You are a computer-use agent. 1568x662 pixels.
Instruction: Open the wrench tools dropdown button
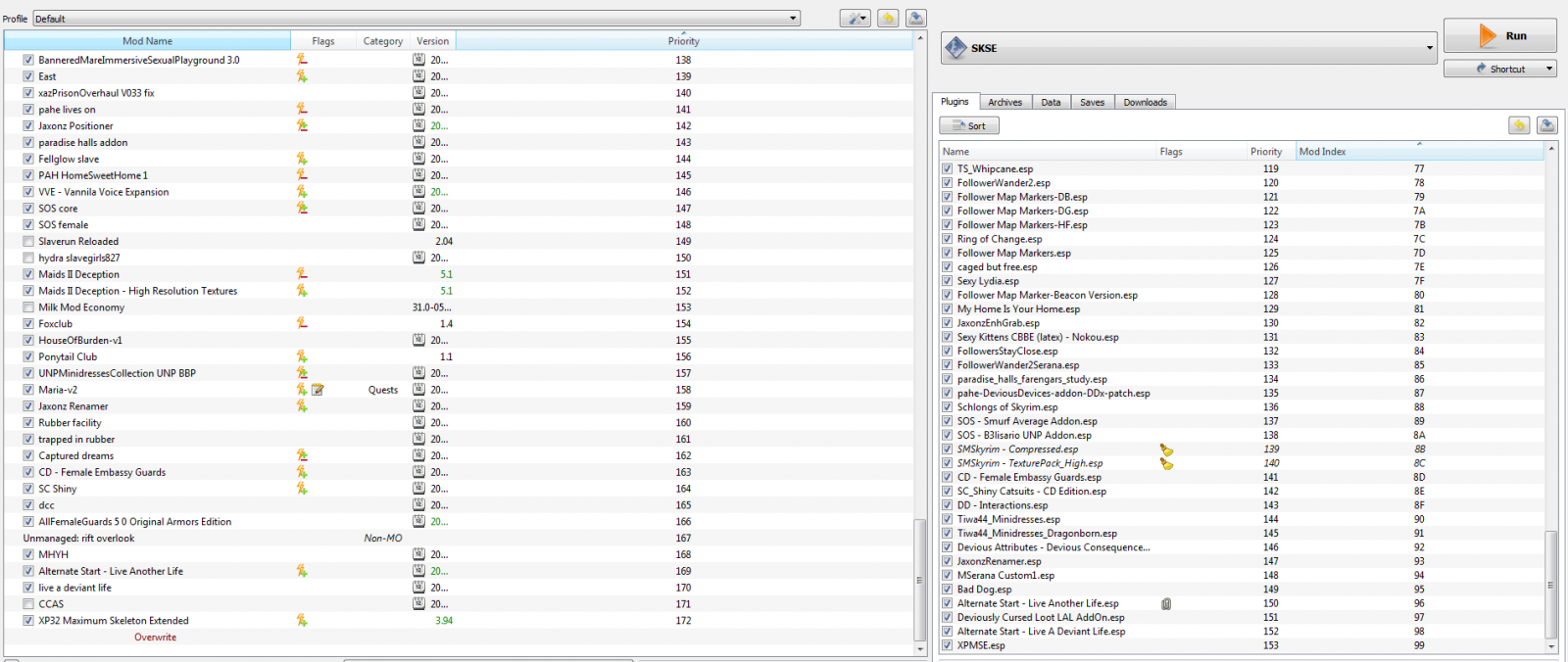pos(855,19)
